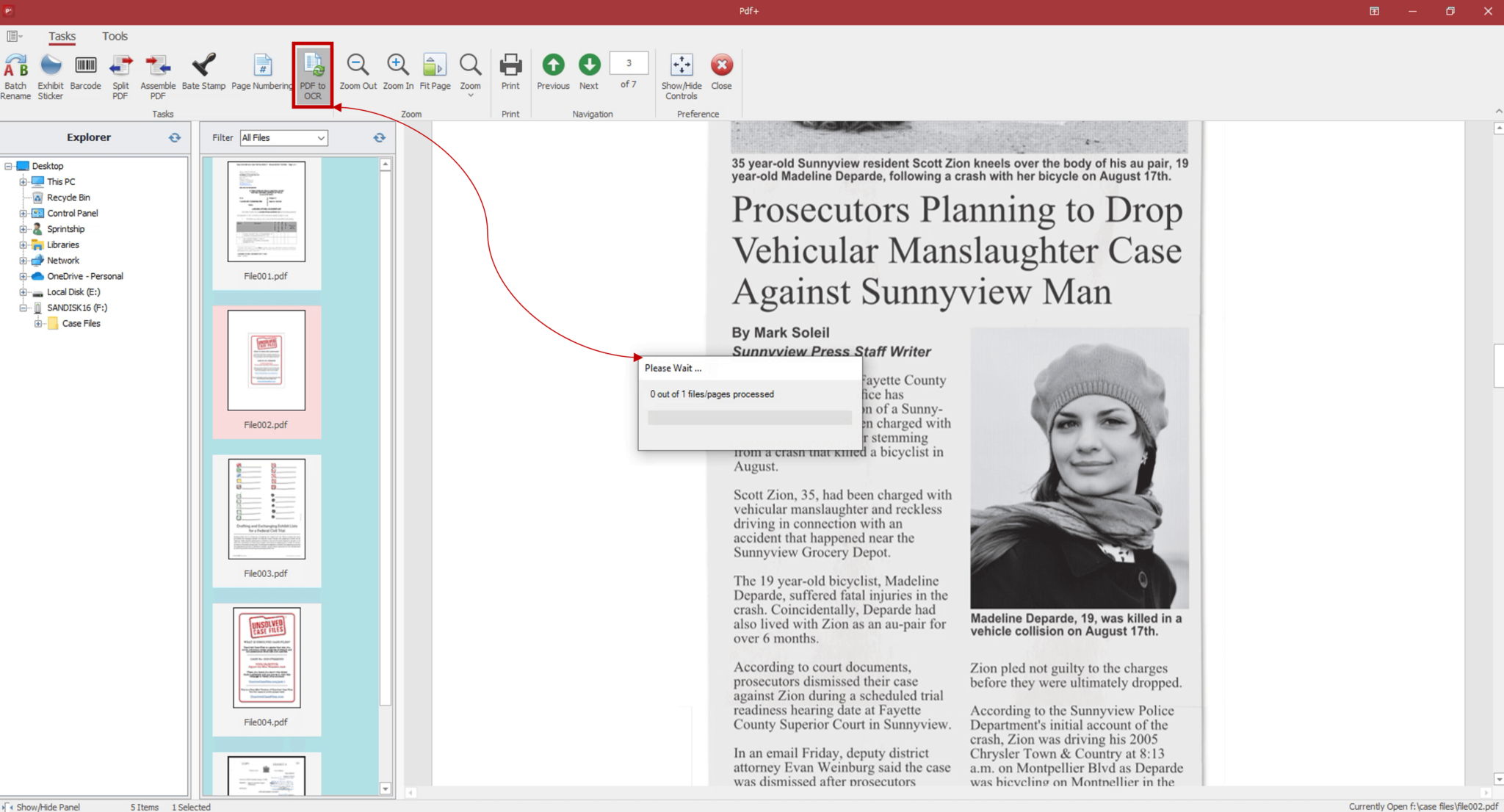Click the Zoom In magnifier
The width and height of the screenshot is (1504, 812).
click(x=398, y=72)
